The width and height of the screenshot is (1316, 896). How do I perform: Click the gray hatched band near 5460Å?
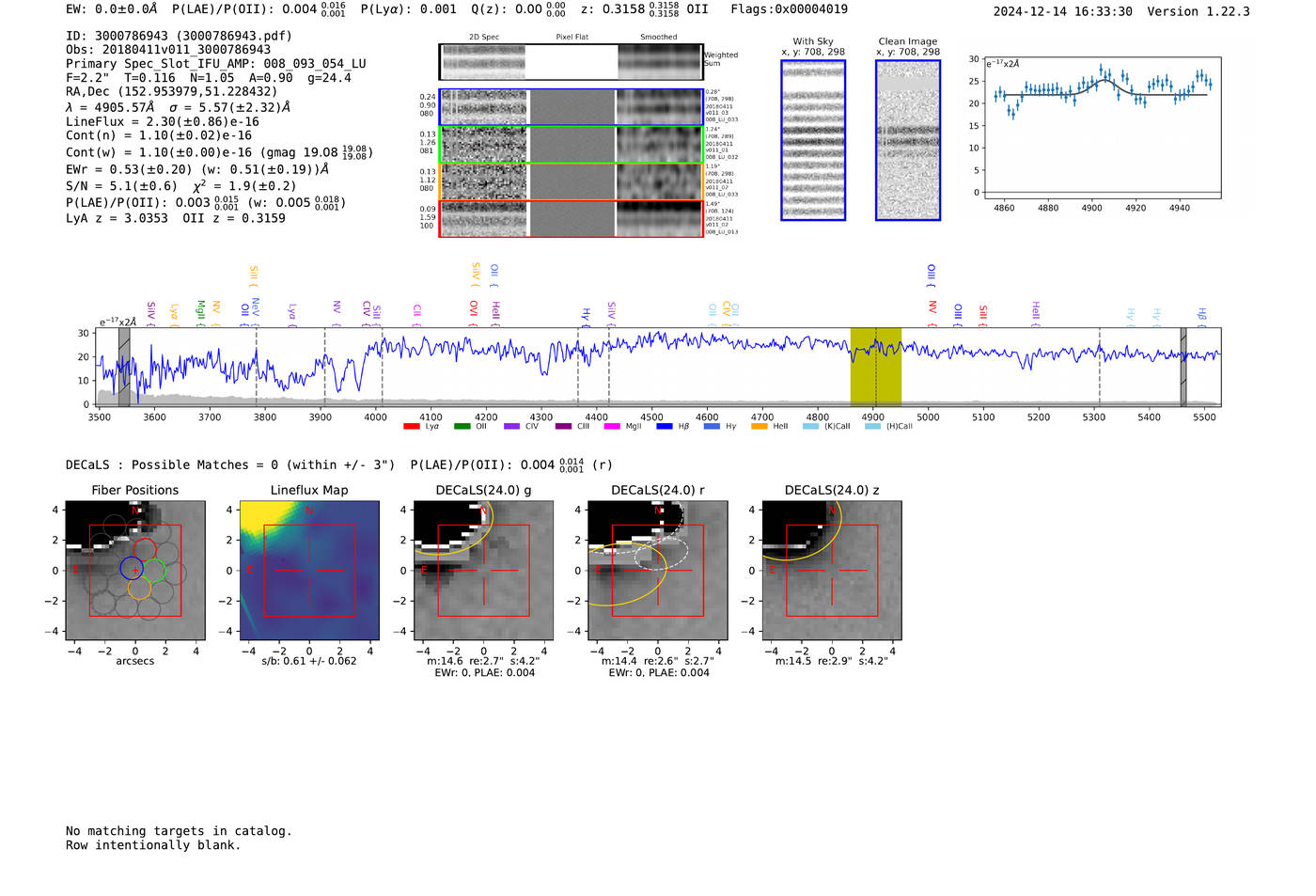(1183, 367)
